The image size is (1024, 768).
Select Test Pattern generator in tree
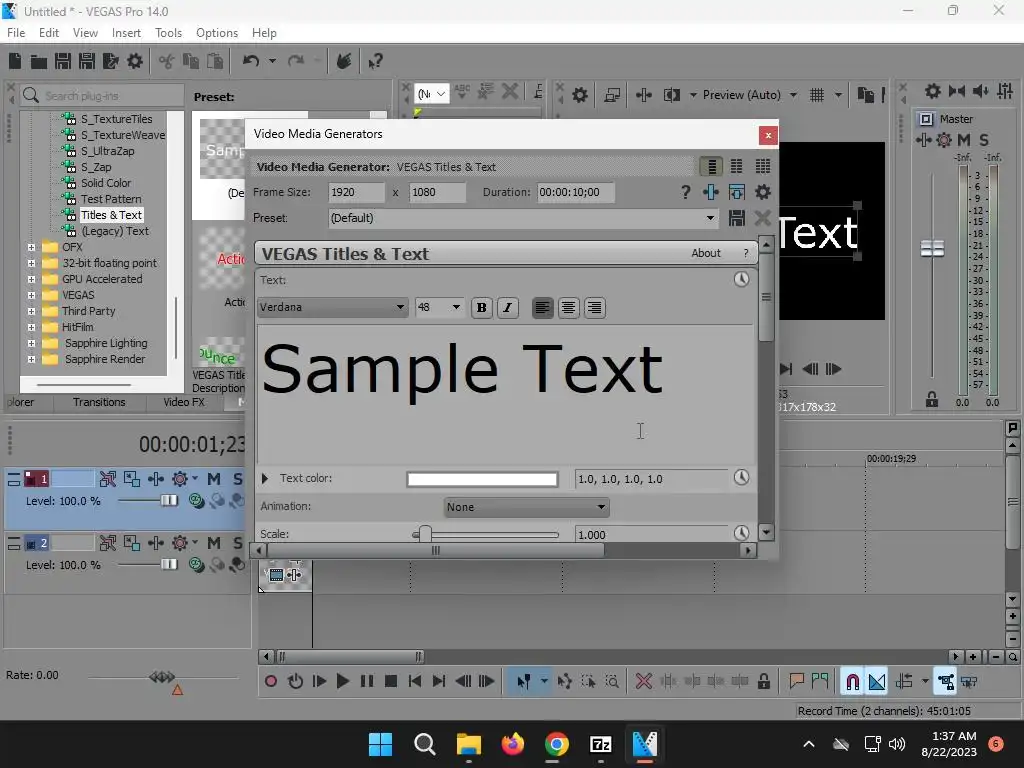click(x=111, y=199)
